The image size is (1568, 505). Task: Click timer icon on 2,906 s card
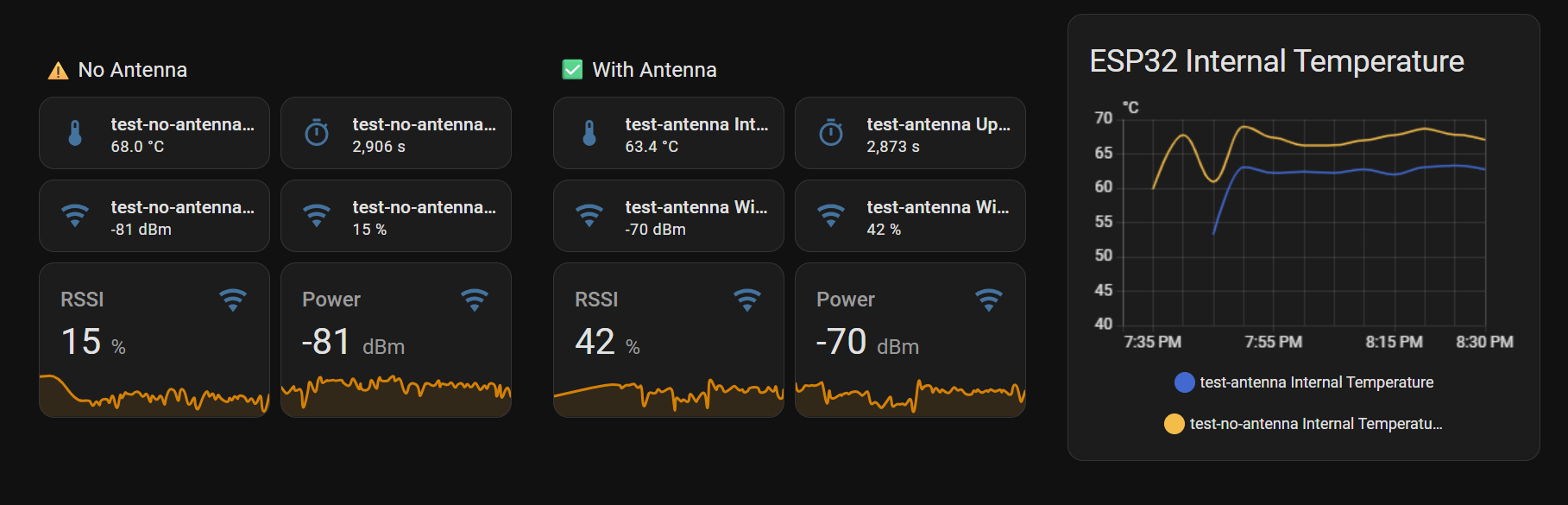pos(317,133)
